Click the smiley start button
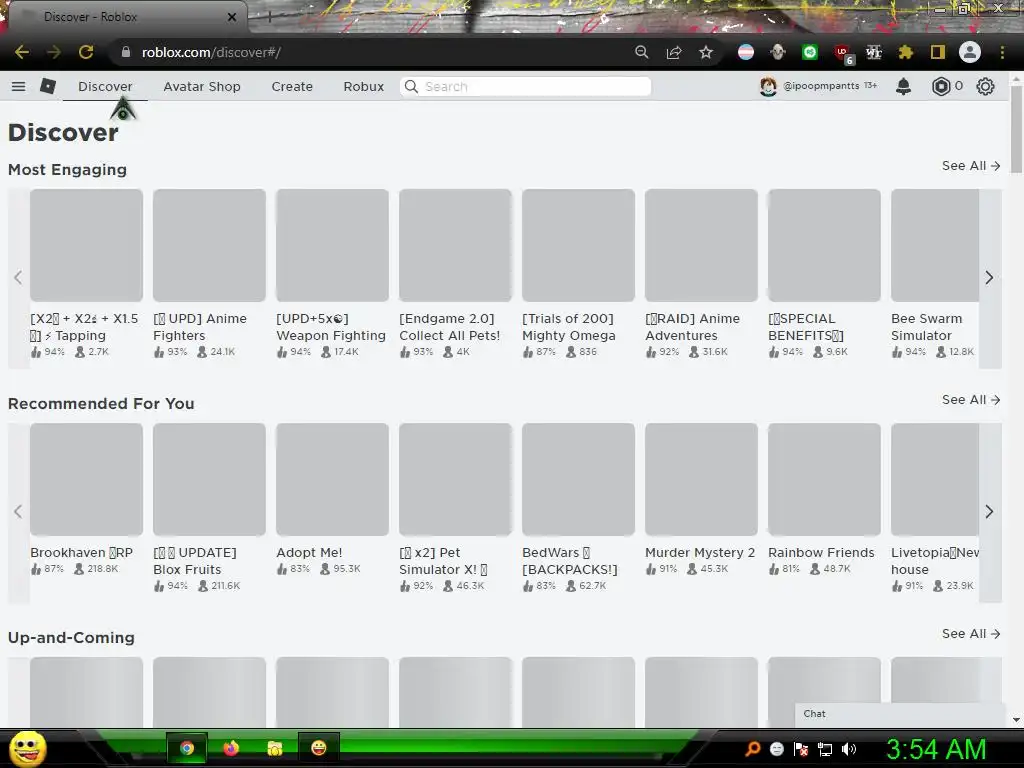Image resolution: width=1024 pixels, height=768 pixels. tap(28, 748)
